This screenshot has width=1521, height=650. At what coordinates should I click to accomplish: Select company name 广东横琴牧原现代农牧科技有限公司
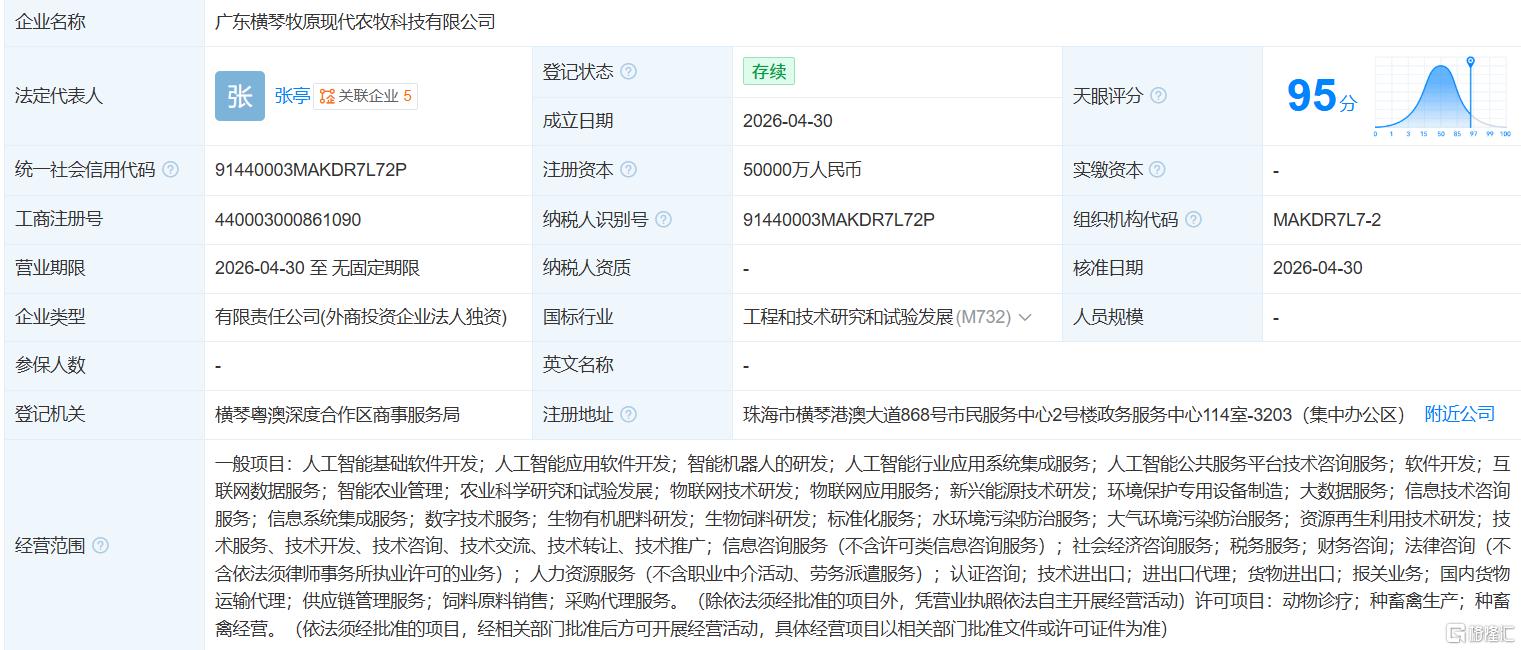(355, 22)
